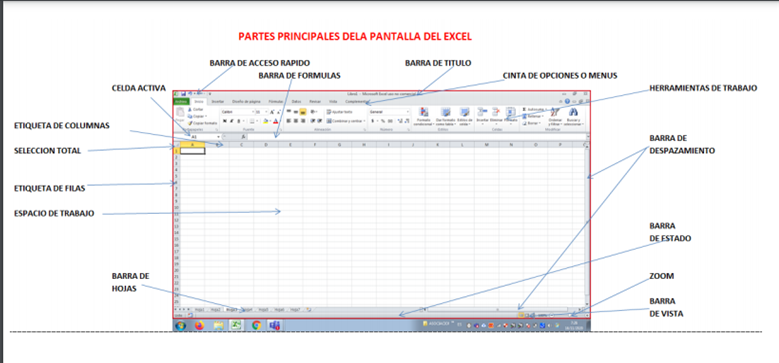Click the increase indent icon

coord(319,121)
